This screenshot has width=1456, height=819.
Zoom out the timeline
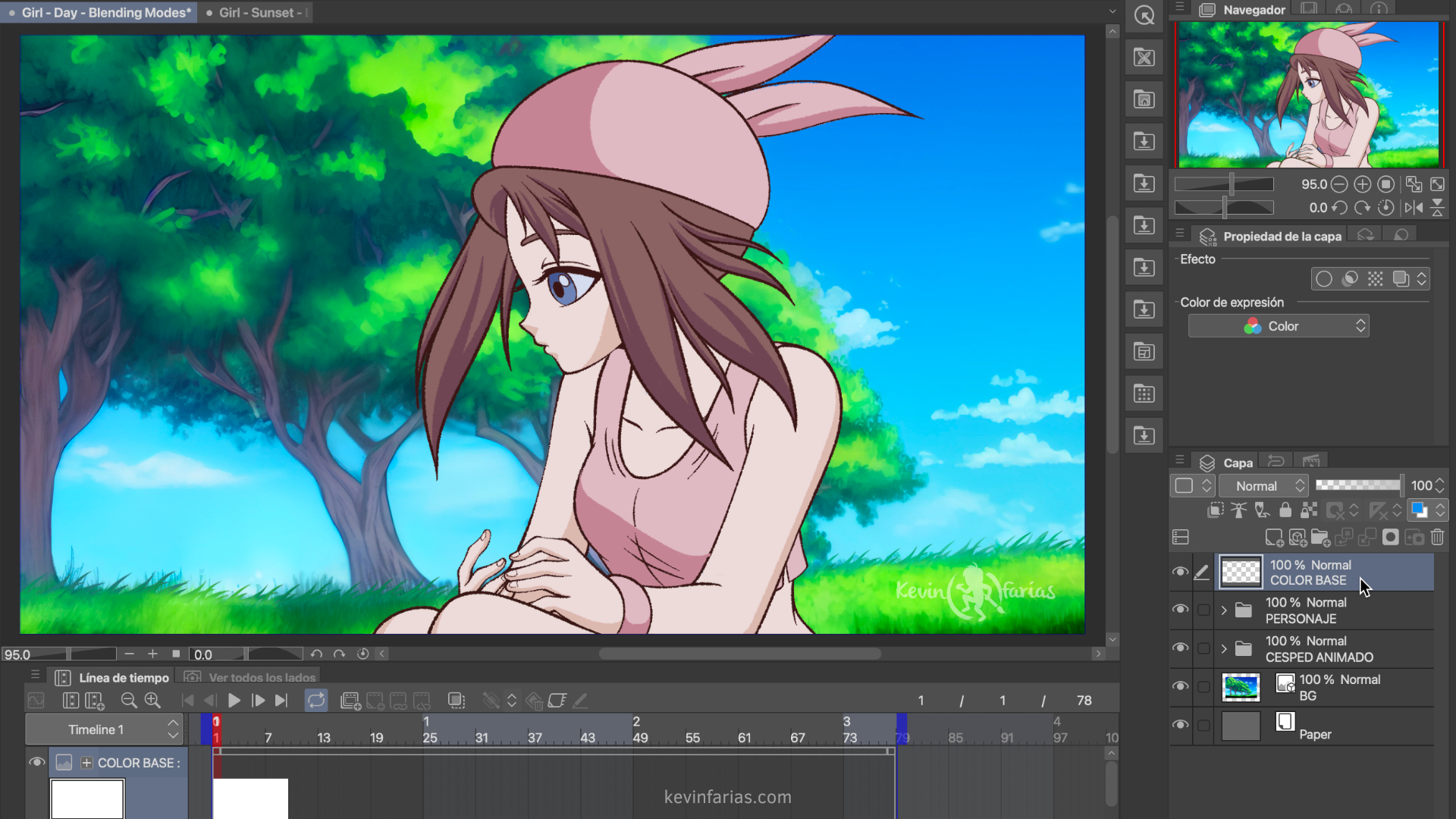129,701
